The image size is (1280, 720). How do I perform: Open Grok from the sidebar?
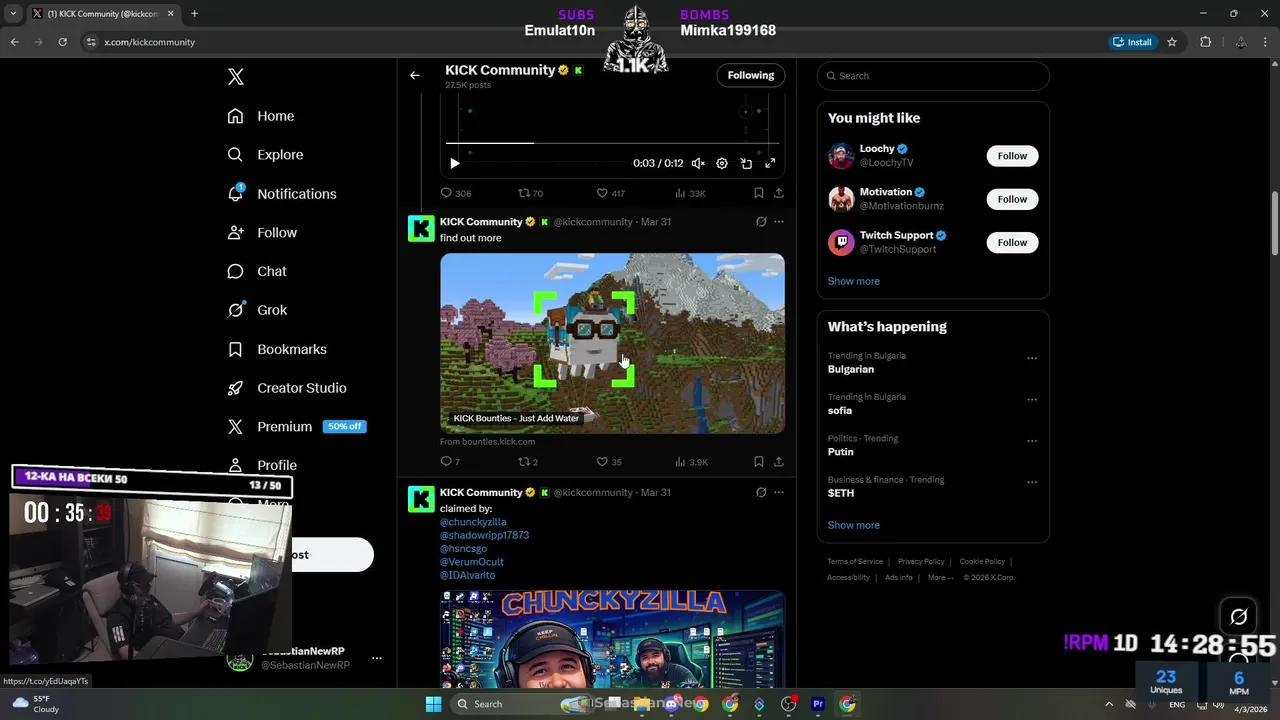257,310
